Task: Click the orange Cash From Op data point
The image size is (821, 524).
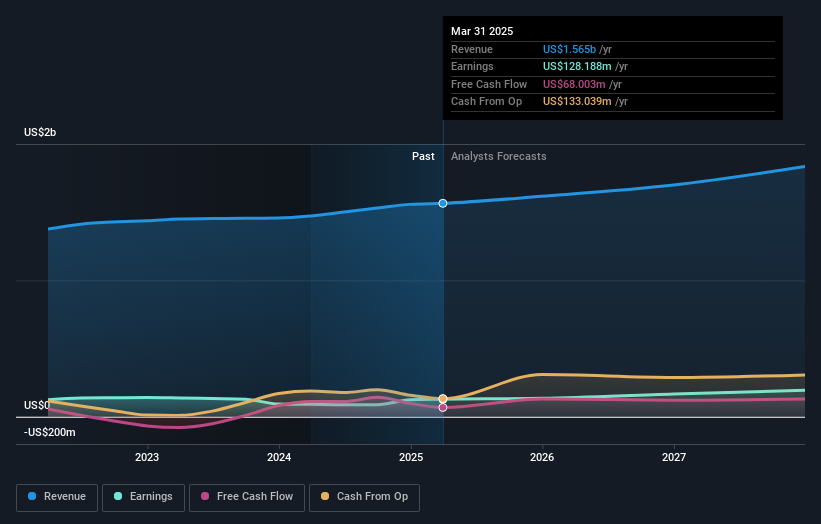Action: tap(443, 398)
